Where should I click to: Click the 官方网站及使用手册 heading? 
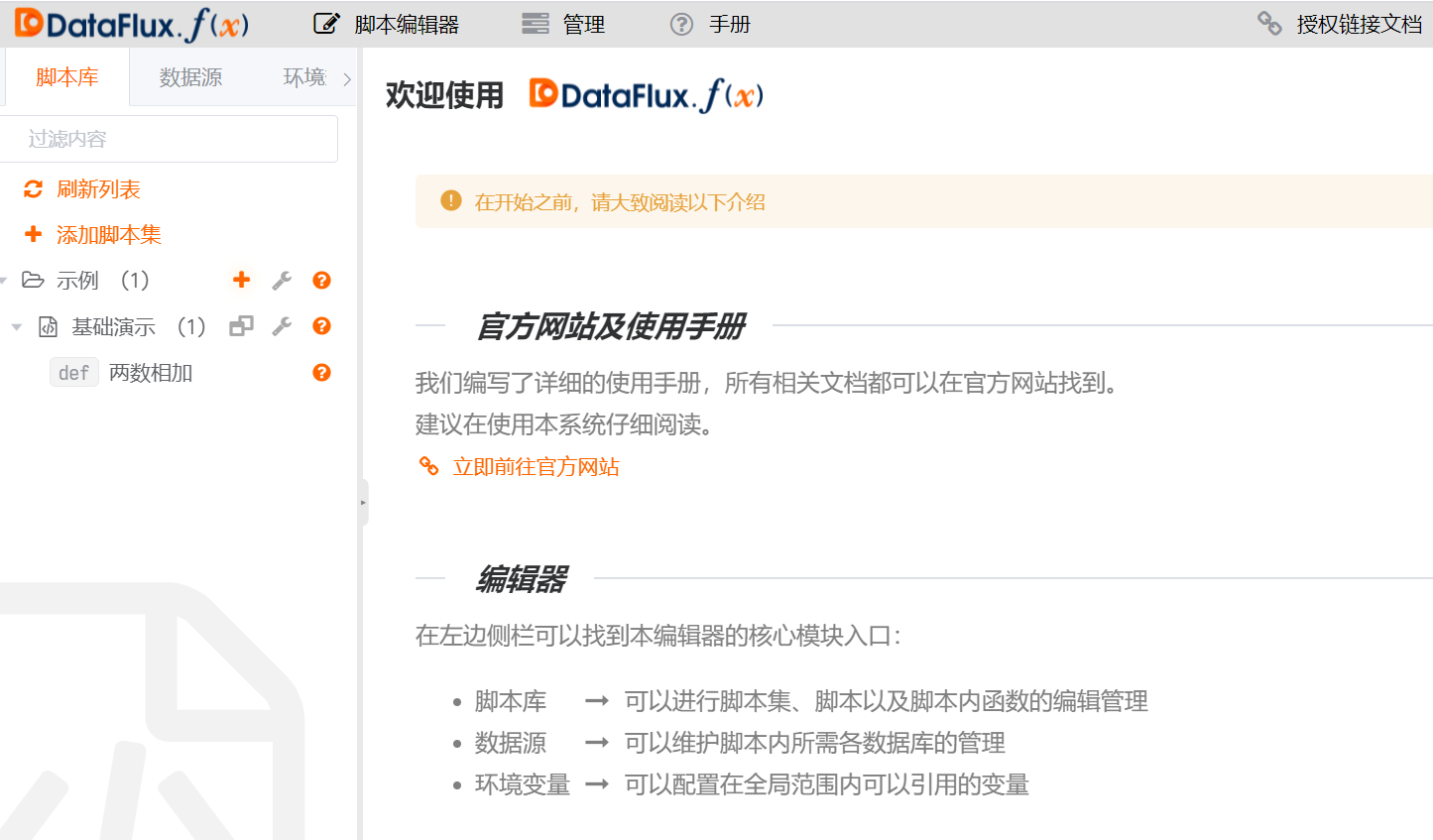[x=611, y=325]
